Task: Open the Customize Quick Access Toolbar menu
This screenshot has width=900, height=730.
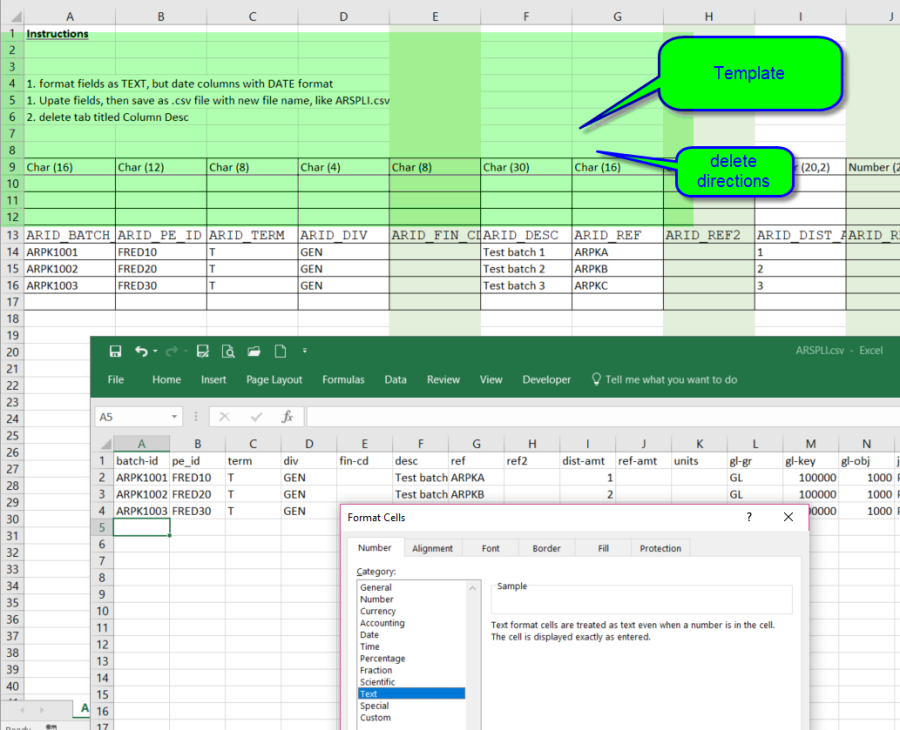Action: coord(304,350)
